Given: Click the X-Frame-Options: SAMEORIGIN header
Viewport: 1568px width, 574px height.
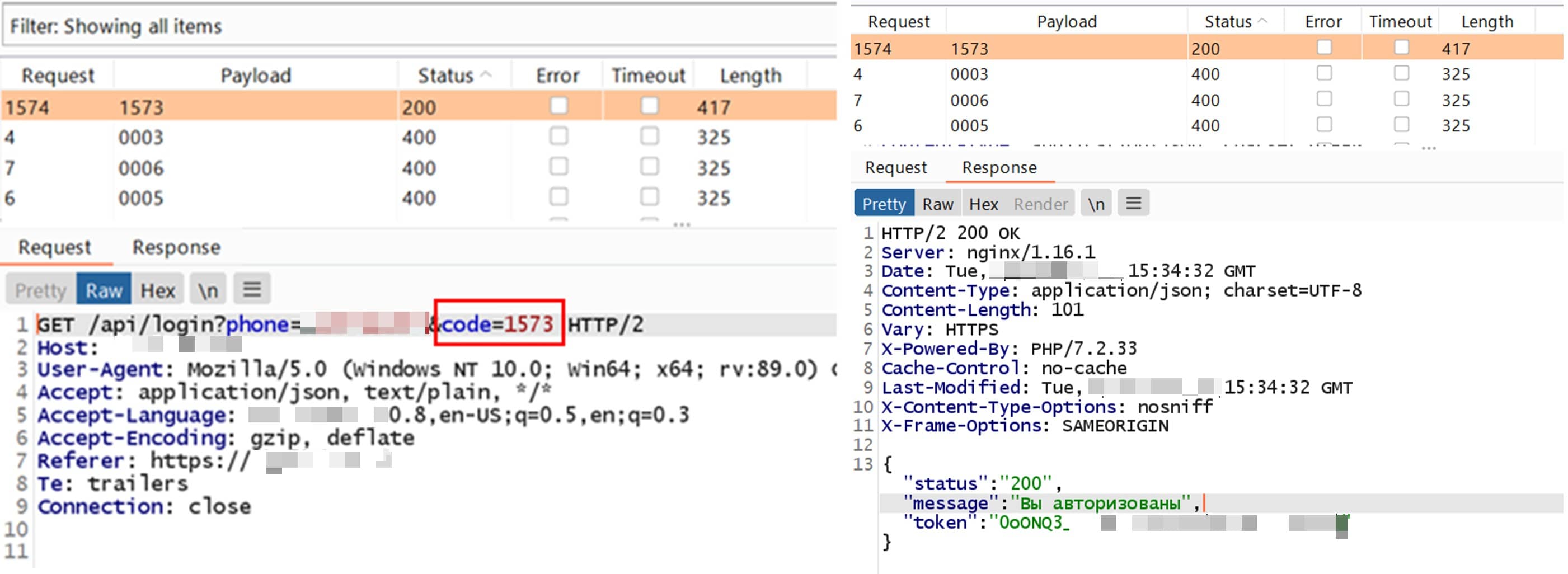Looking at the screenshot, I should [1025, 426].
